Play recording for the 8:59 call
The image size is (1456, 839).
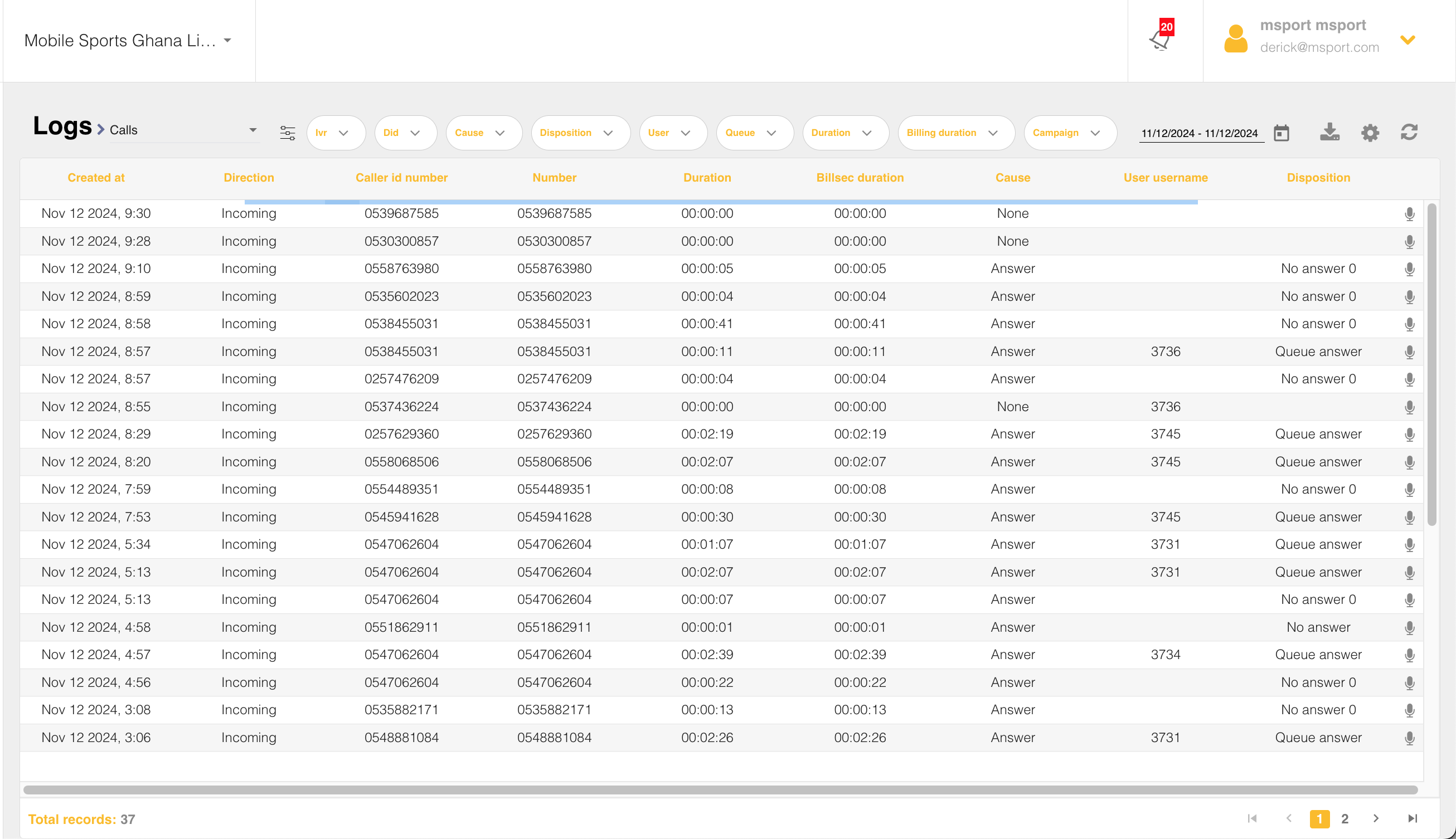click(1409, 297)
